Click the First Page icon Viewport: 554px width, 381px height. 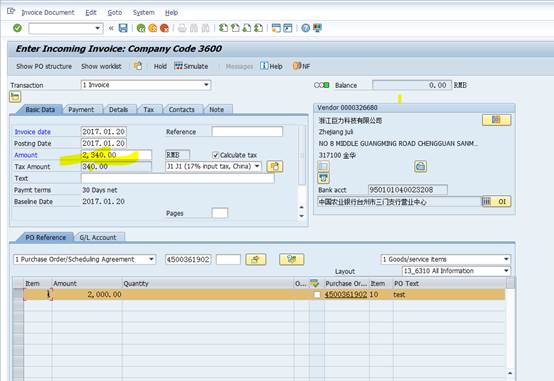pyautogui.click(x=223, y=28)
